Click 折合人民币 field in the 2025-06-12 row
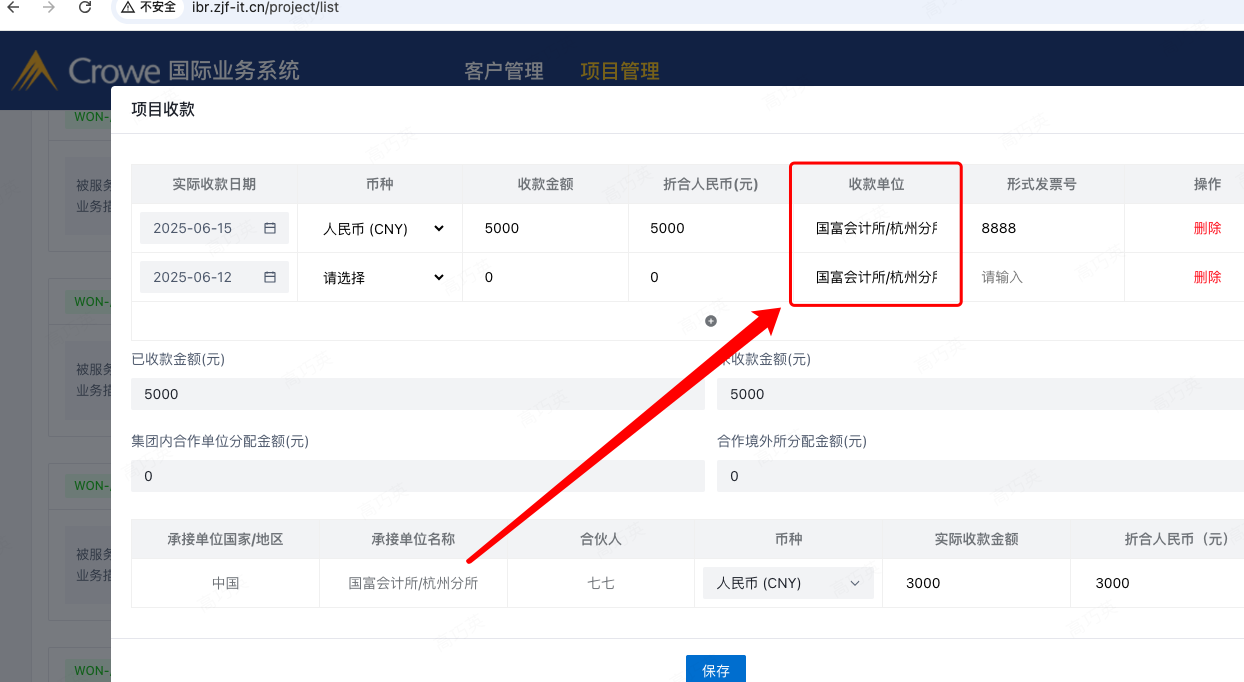 point(711,277)
